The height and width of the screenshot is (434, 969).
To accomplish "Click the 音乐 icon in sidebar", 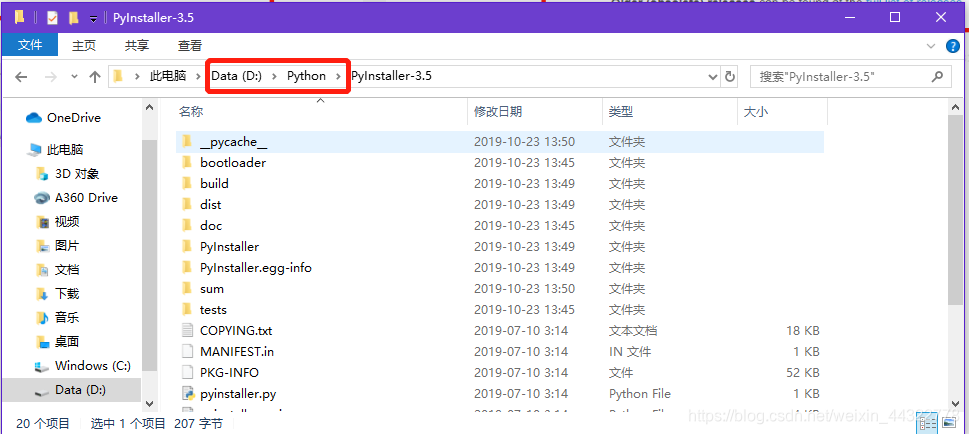I will tap(42, 318).
